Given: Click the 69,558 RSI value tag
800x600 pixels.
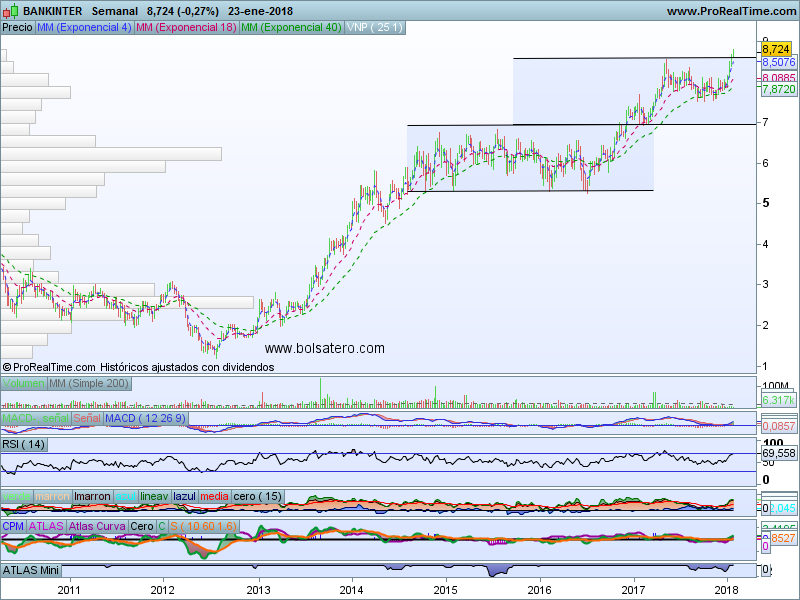Looking at the screenshot, I should (779, 453).
